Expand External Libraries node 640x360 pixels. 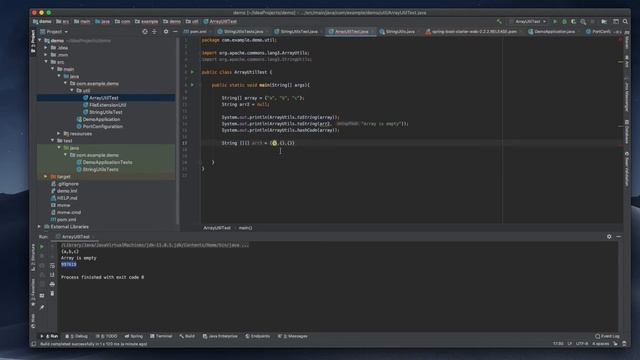point(40,227)
